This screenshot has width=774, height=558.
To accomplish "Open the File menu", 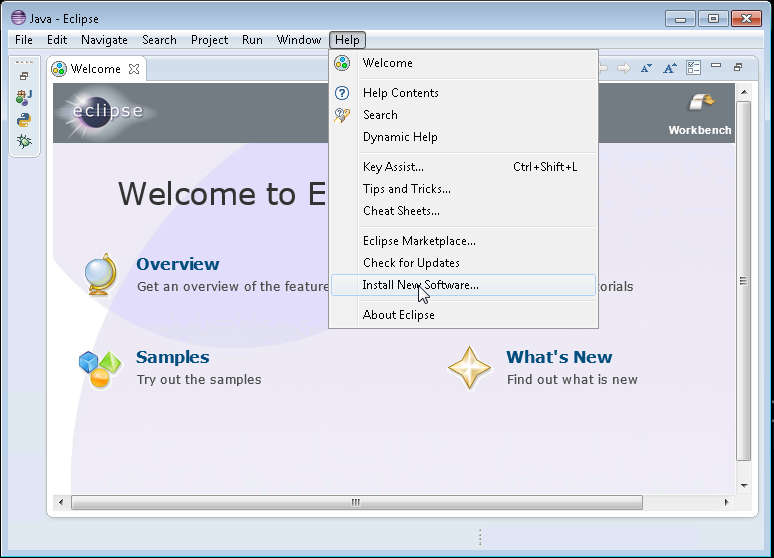I will (24, 40).
